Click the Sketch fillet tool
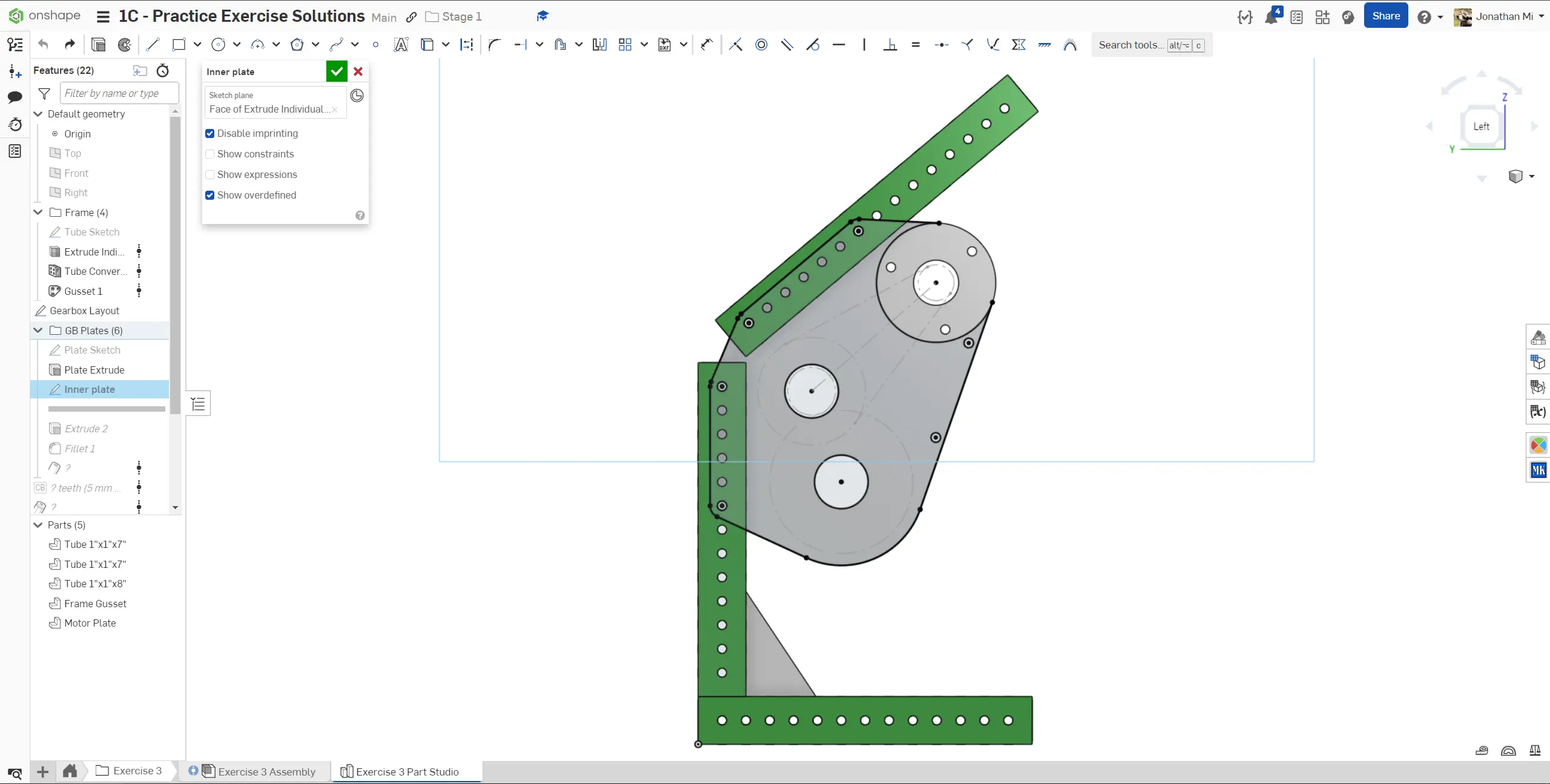 tap(495, 44)
